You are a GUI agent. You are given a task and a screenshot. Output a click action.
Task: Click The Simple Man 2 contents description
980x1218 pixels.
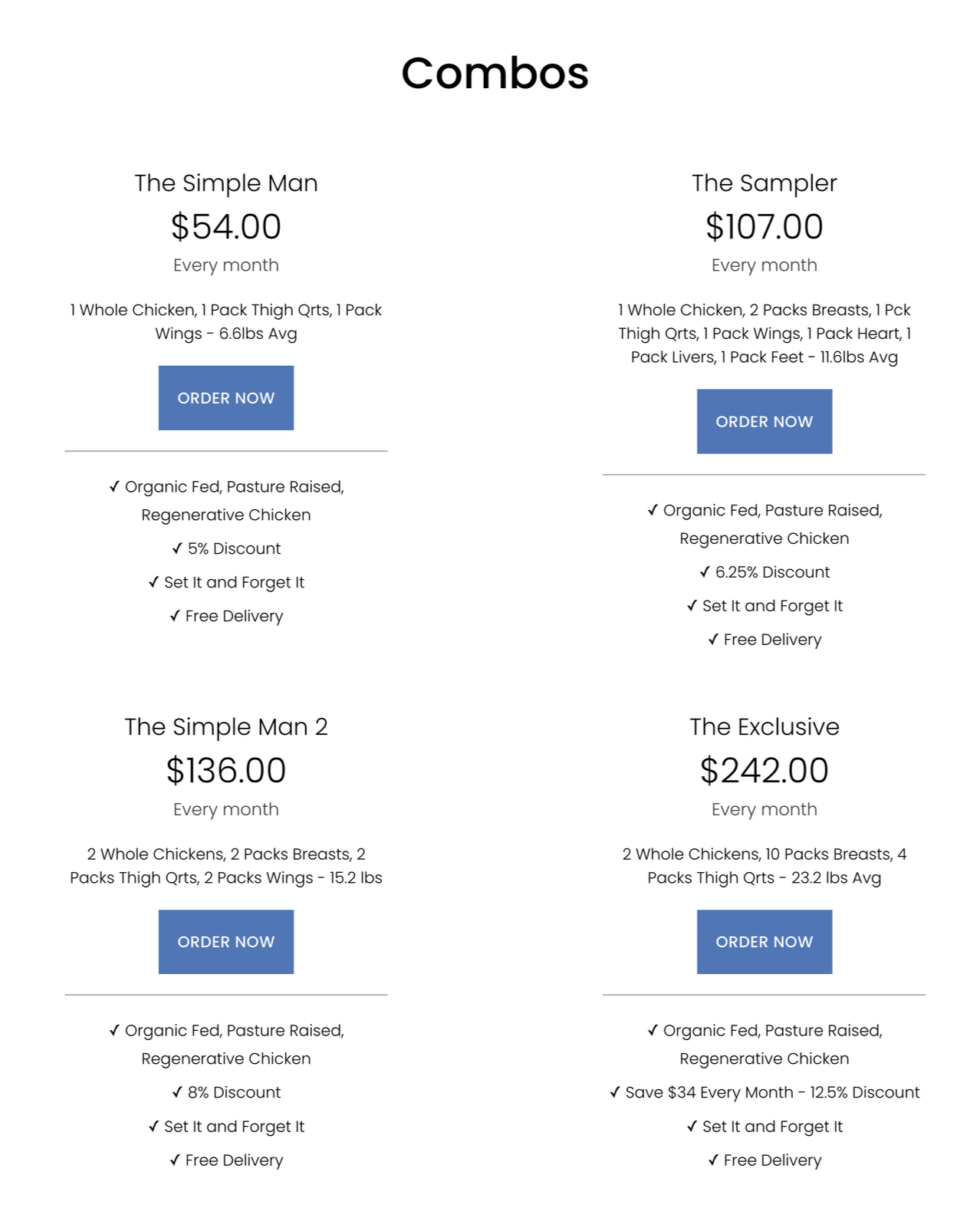click(225, 866)
